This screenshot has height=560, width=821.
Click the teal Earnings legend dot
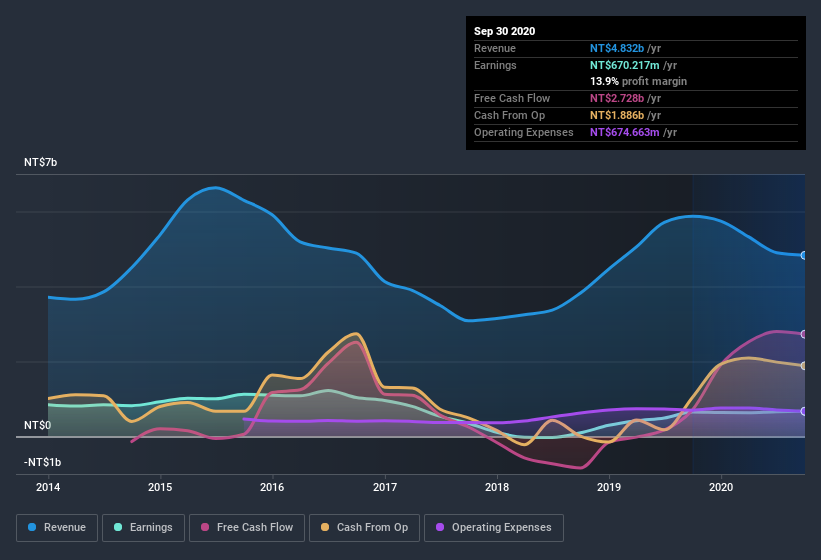point(119,527)
